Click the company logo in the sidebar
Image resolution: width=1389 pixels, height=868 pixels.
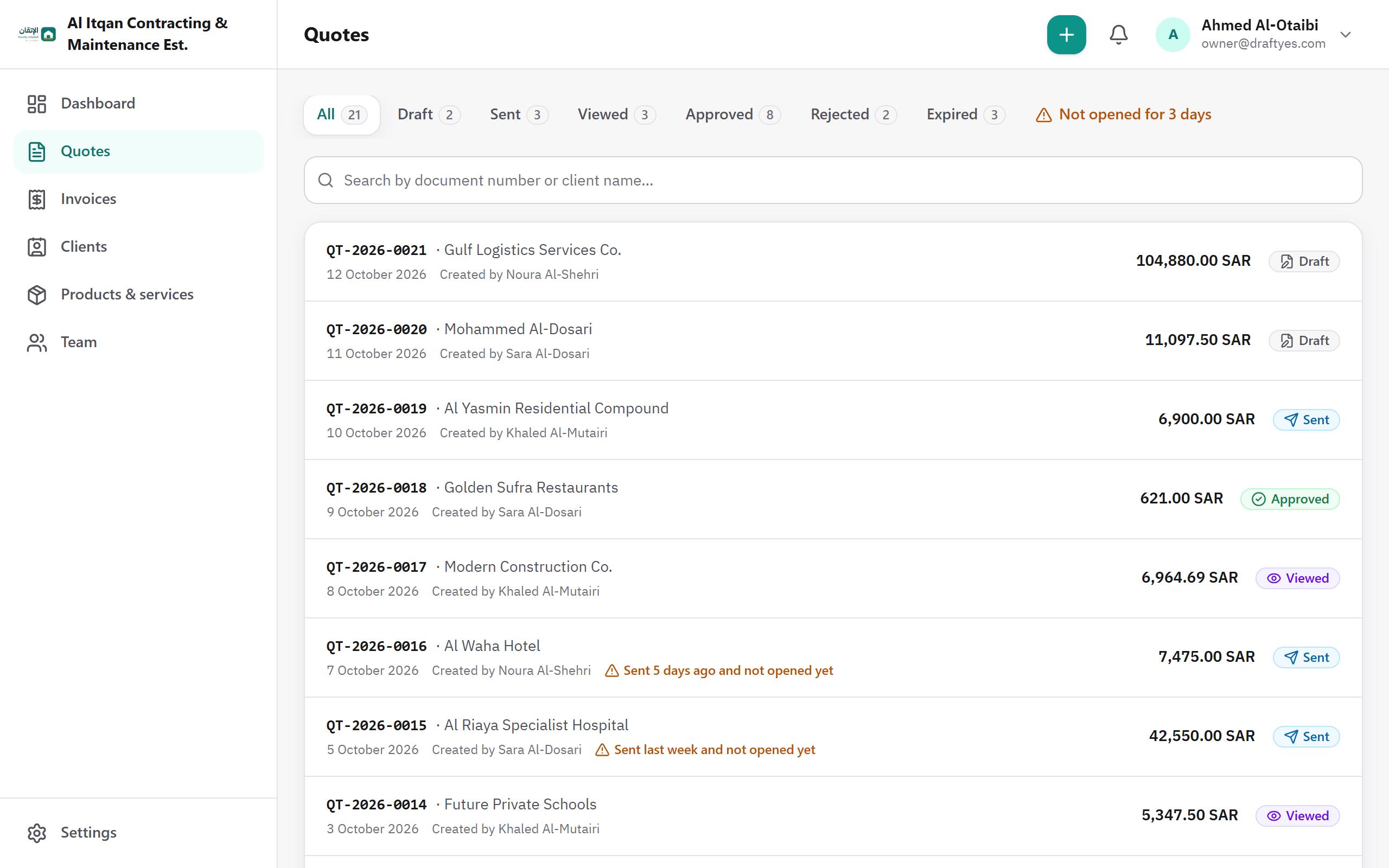[x=37, y=34]
